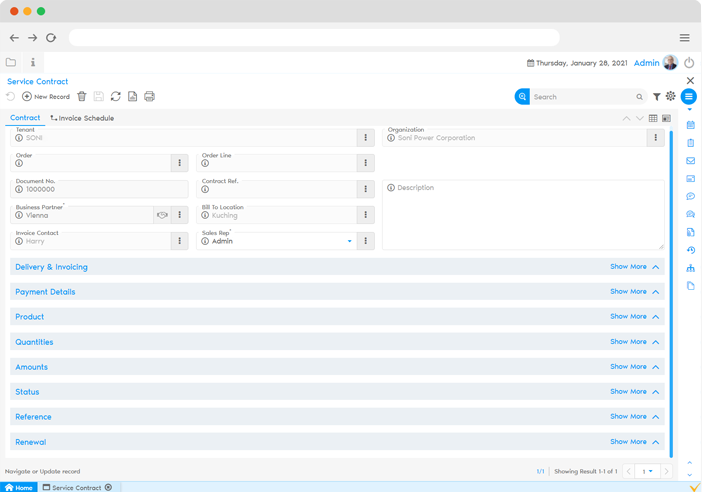Click the New Record button
This screenshot has width=702, height=492.
(x=46, y=97)
